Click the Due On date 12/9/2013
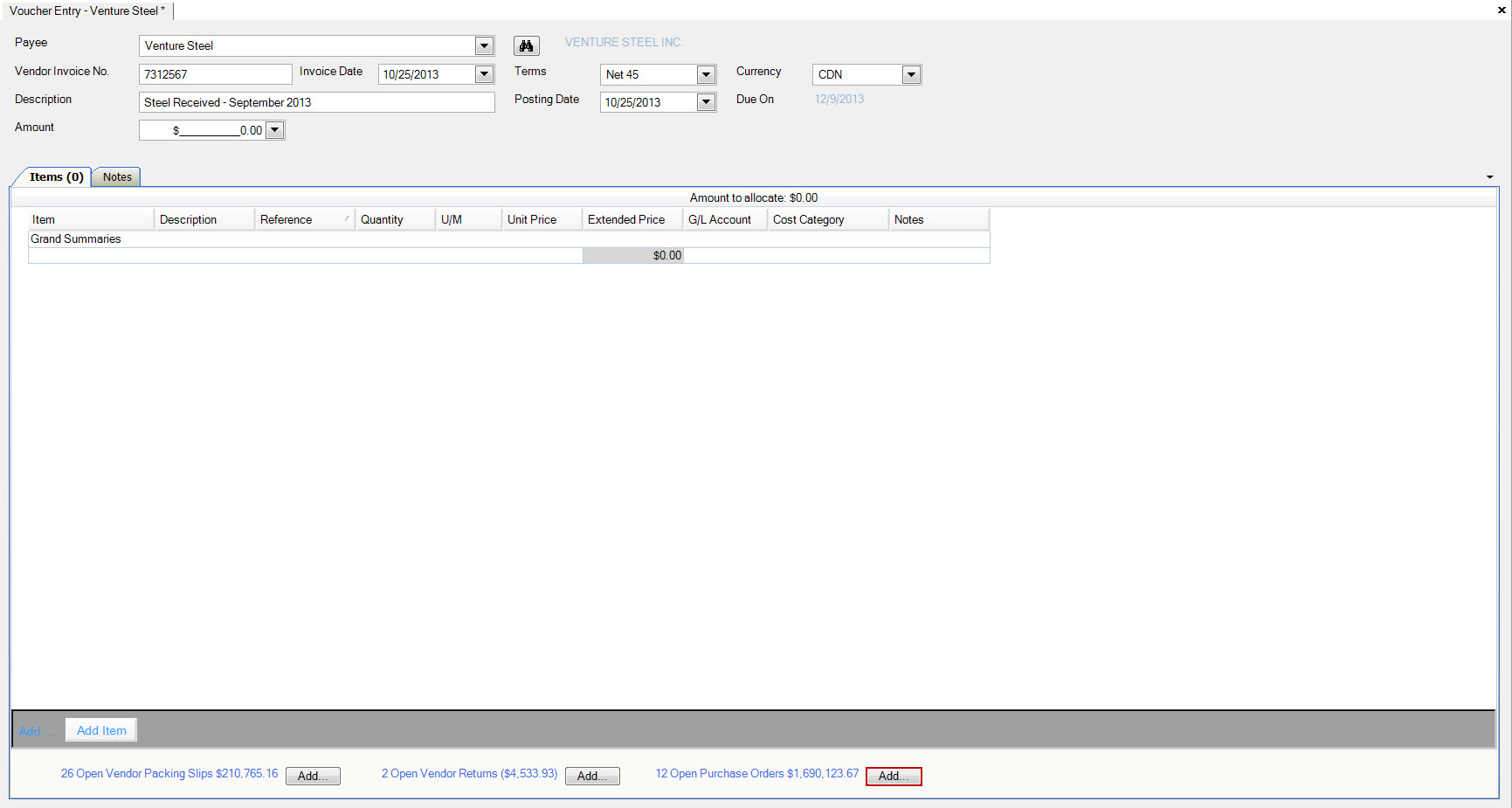Image resolution: width=1512 pixels, height=808 pixels. point(839,99)
